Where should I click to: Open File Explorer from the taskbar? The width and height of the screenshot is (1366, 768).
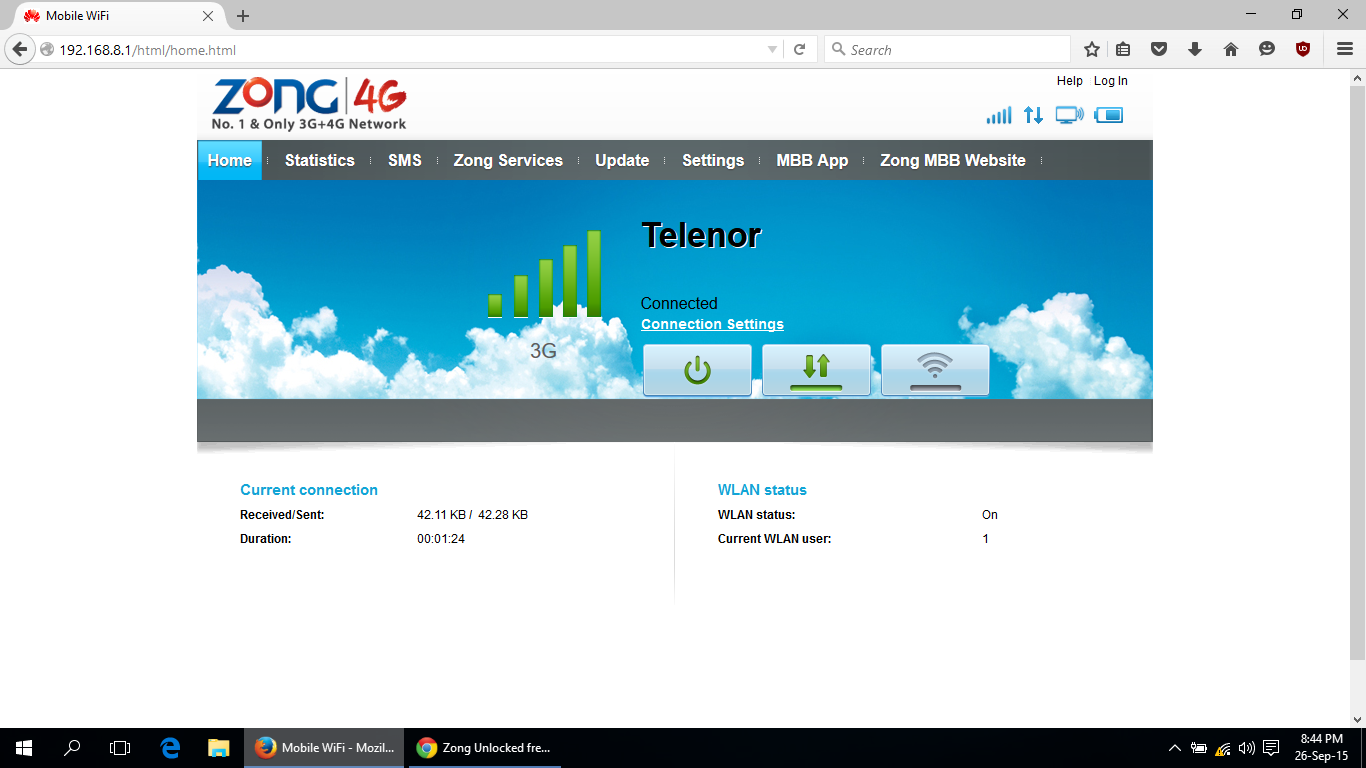[218, 747]
